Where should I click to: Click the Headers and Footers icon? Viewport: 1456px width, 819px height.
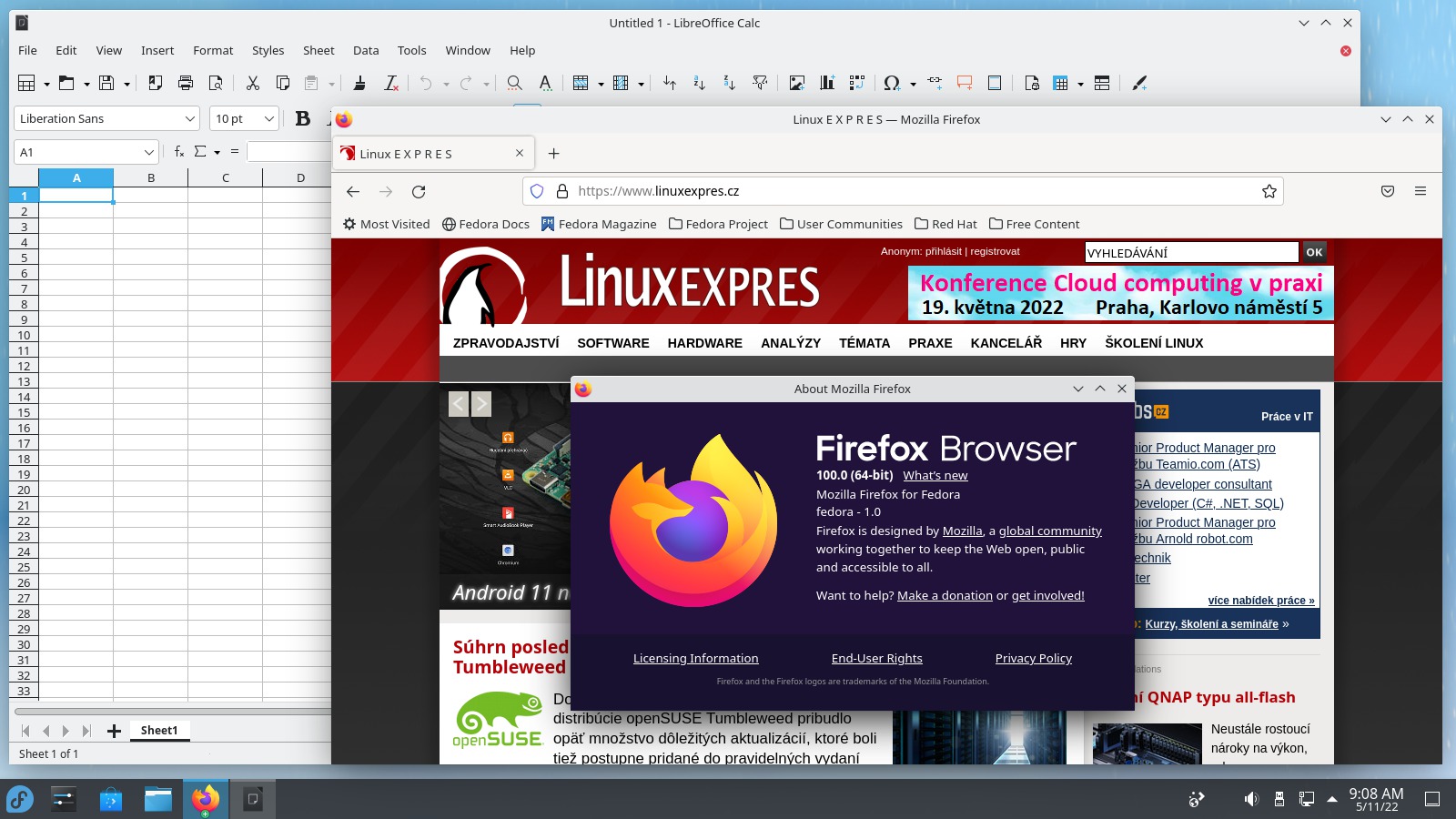[995, 83]
